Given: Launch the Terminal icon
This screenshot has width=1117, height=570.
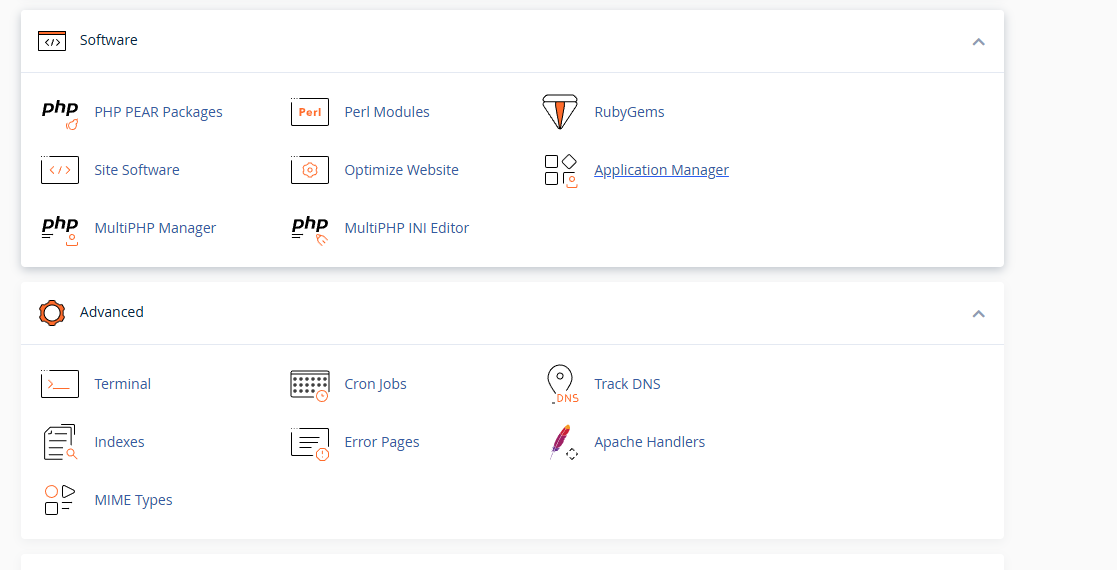Looking at the screenshot, I should (60, 384).
